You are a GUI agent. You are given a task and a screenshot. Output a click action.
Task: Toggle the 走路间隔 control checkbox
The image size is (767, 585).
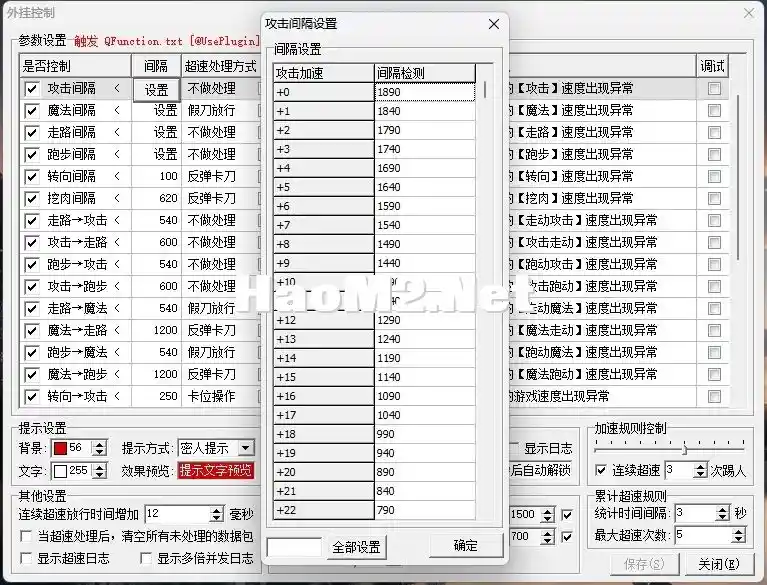(32, 133)
